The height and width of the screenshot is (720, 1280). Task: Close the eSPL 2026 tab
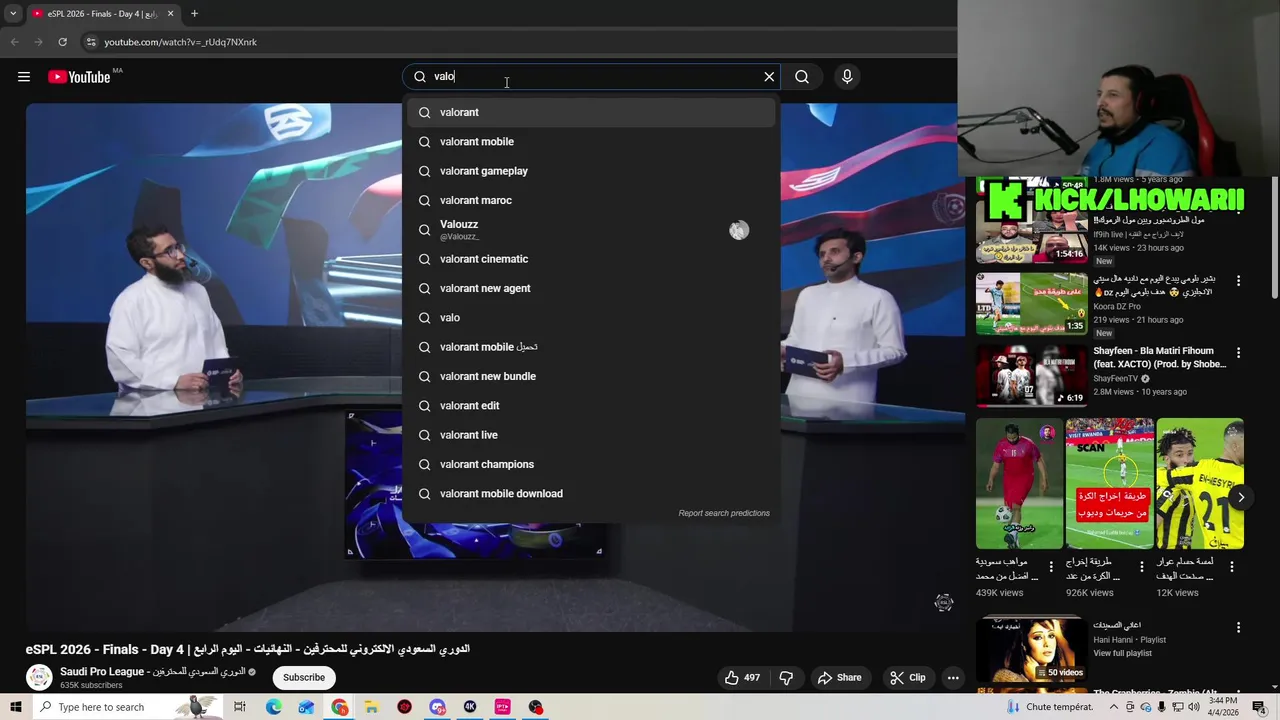(170, 14)
